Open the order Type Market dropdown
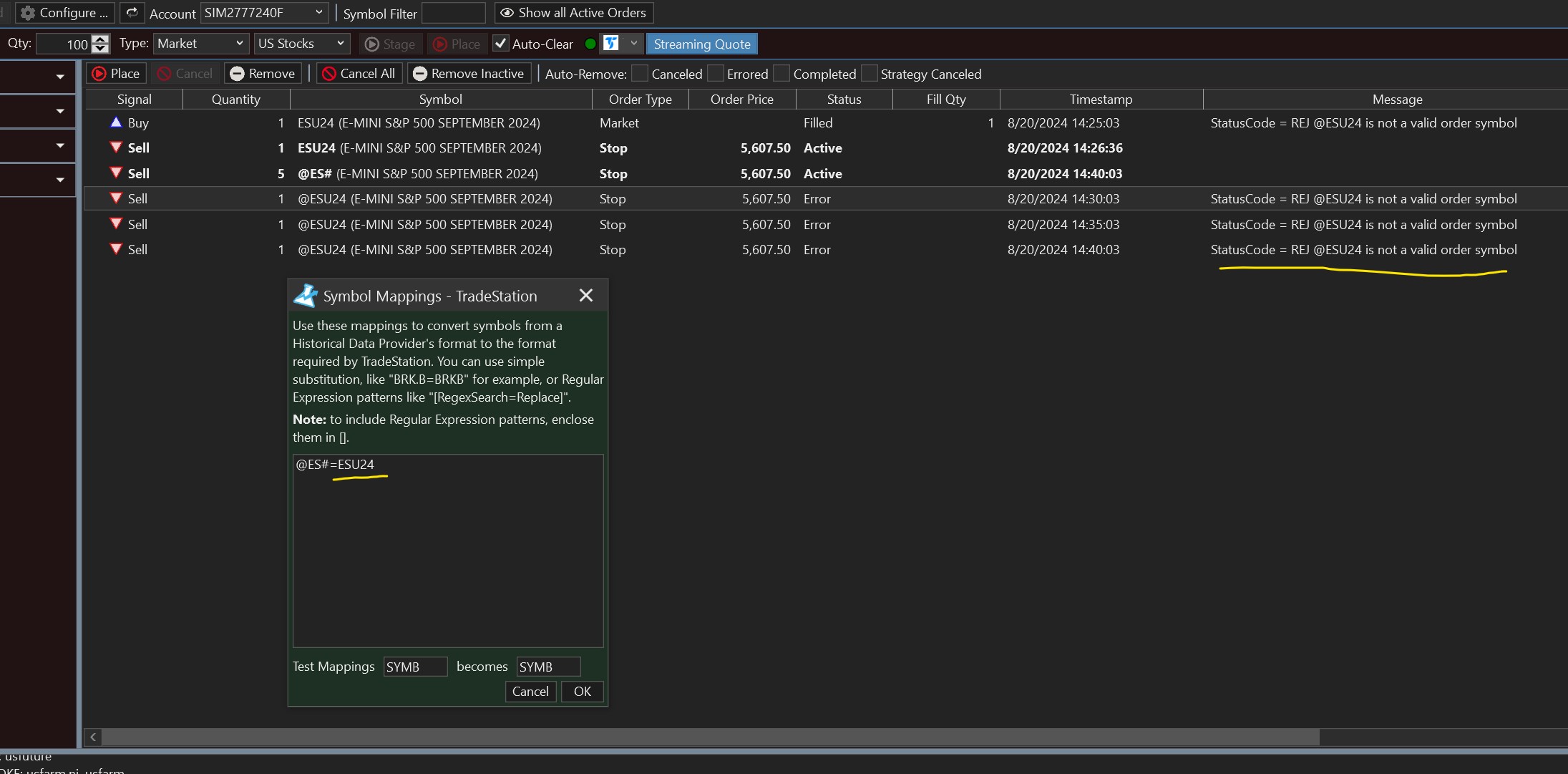Screen dimensions: 1568x774 click(x=201, y=44)
